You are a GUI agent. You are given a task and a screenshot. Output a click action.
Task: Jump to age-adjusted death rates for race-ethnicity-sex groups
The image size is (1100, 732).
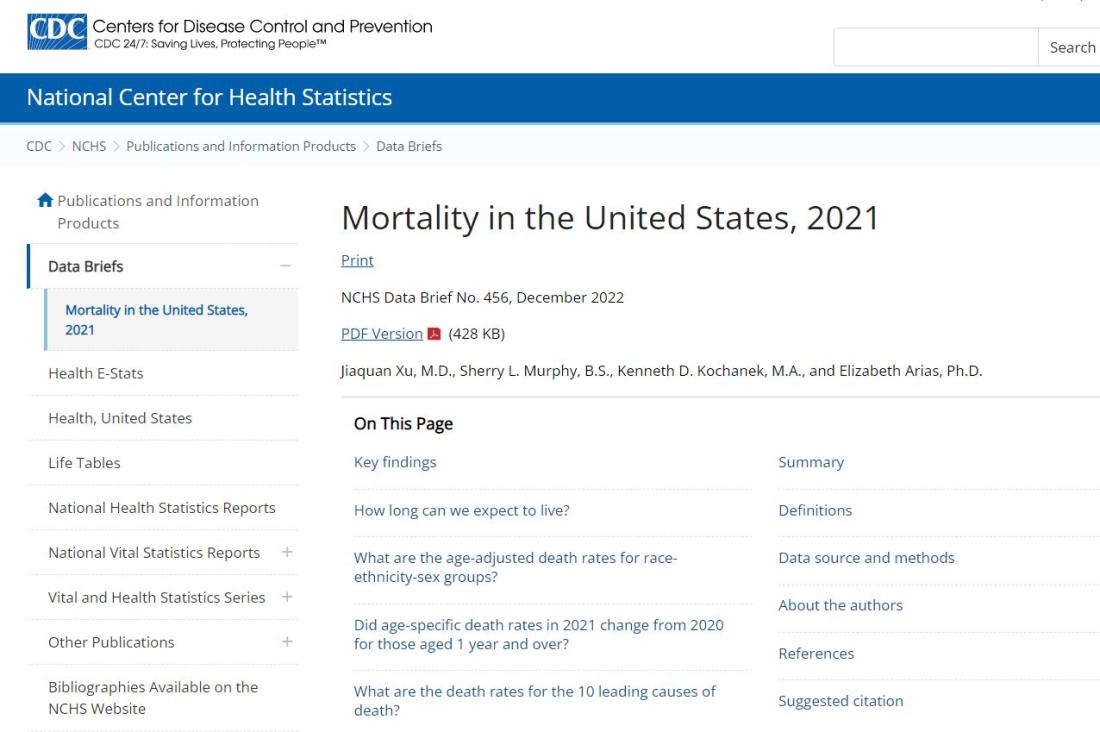[516, 567]
